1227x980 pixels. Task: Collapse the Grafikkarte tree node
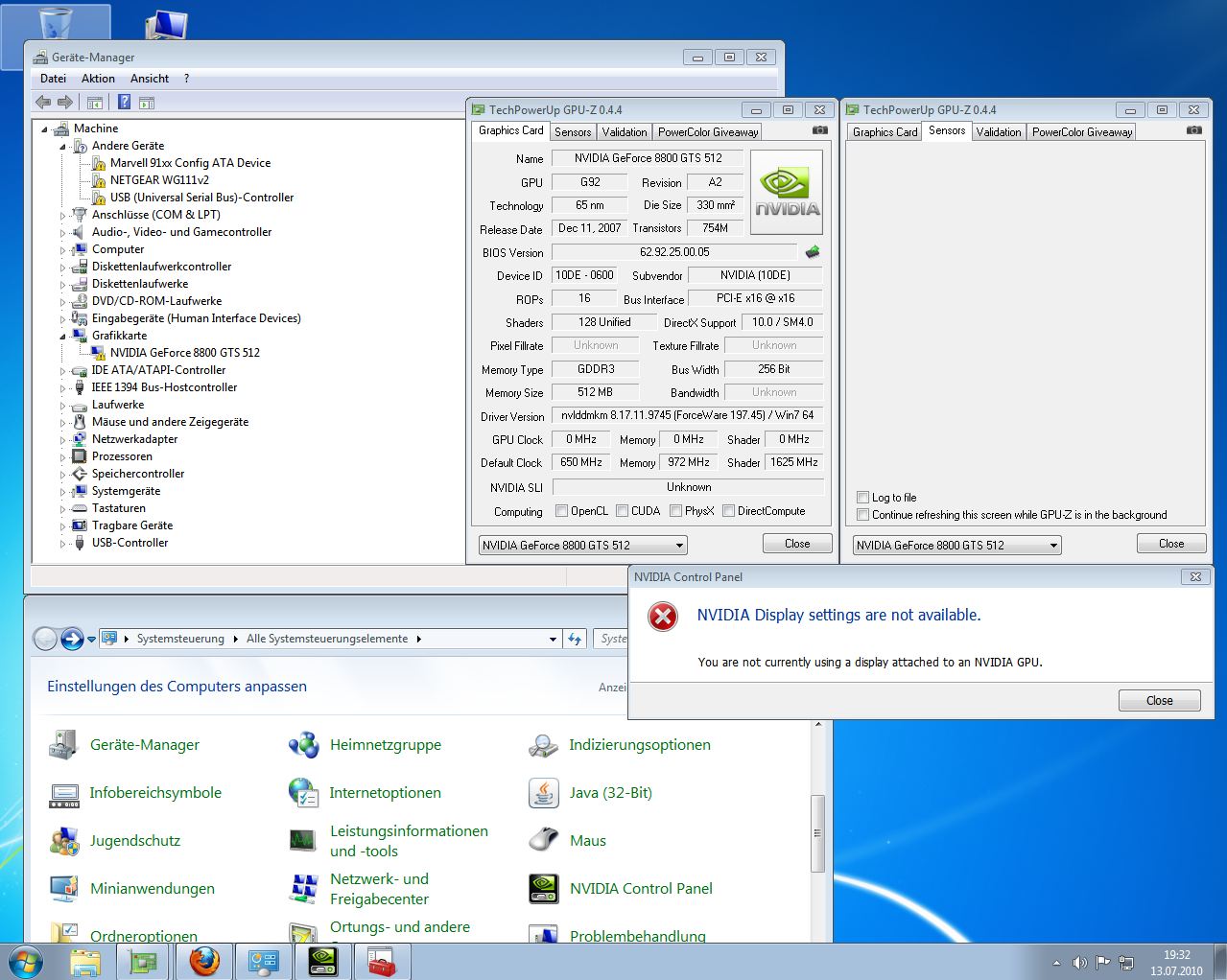click(x=63, y=337)
